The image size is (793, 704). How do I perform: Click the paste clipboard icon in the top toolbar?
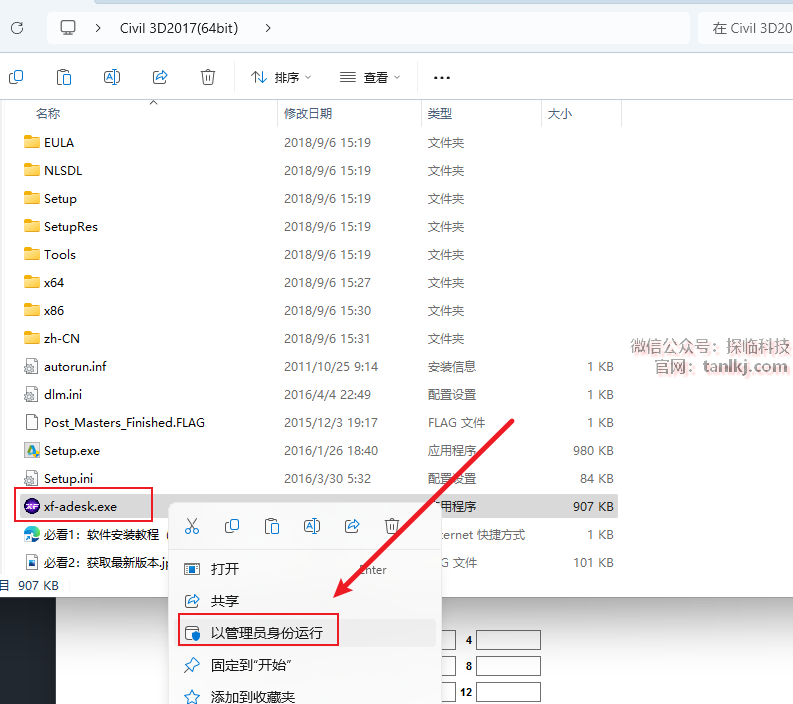[64, 77]
